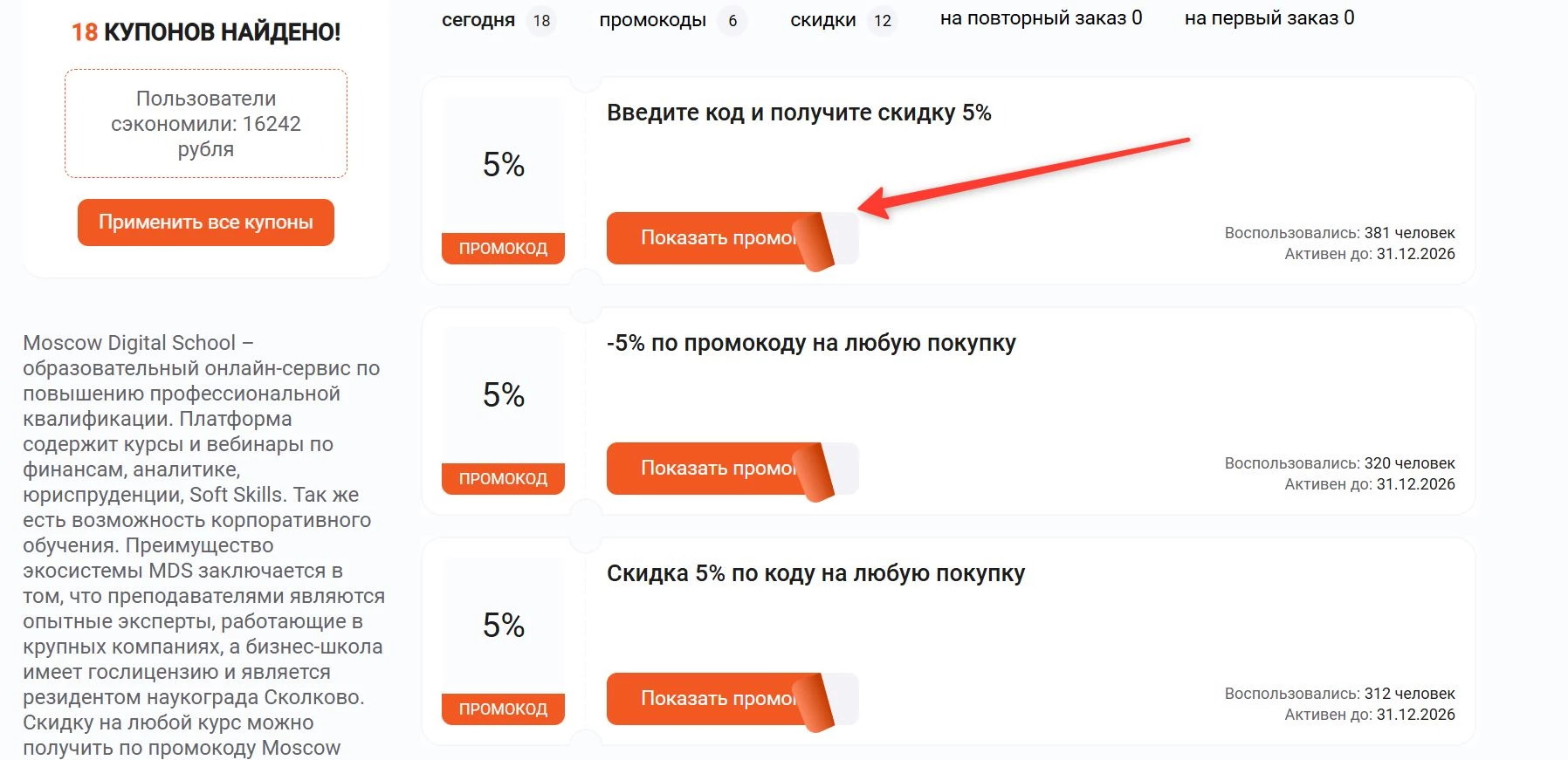Click Применить все купоны
The height and width of the screenshot is (760, 1568).
[x=204, y=222]
